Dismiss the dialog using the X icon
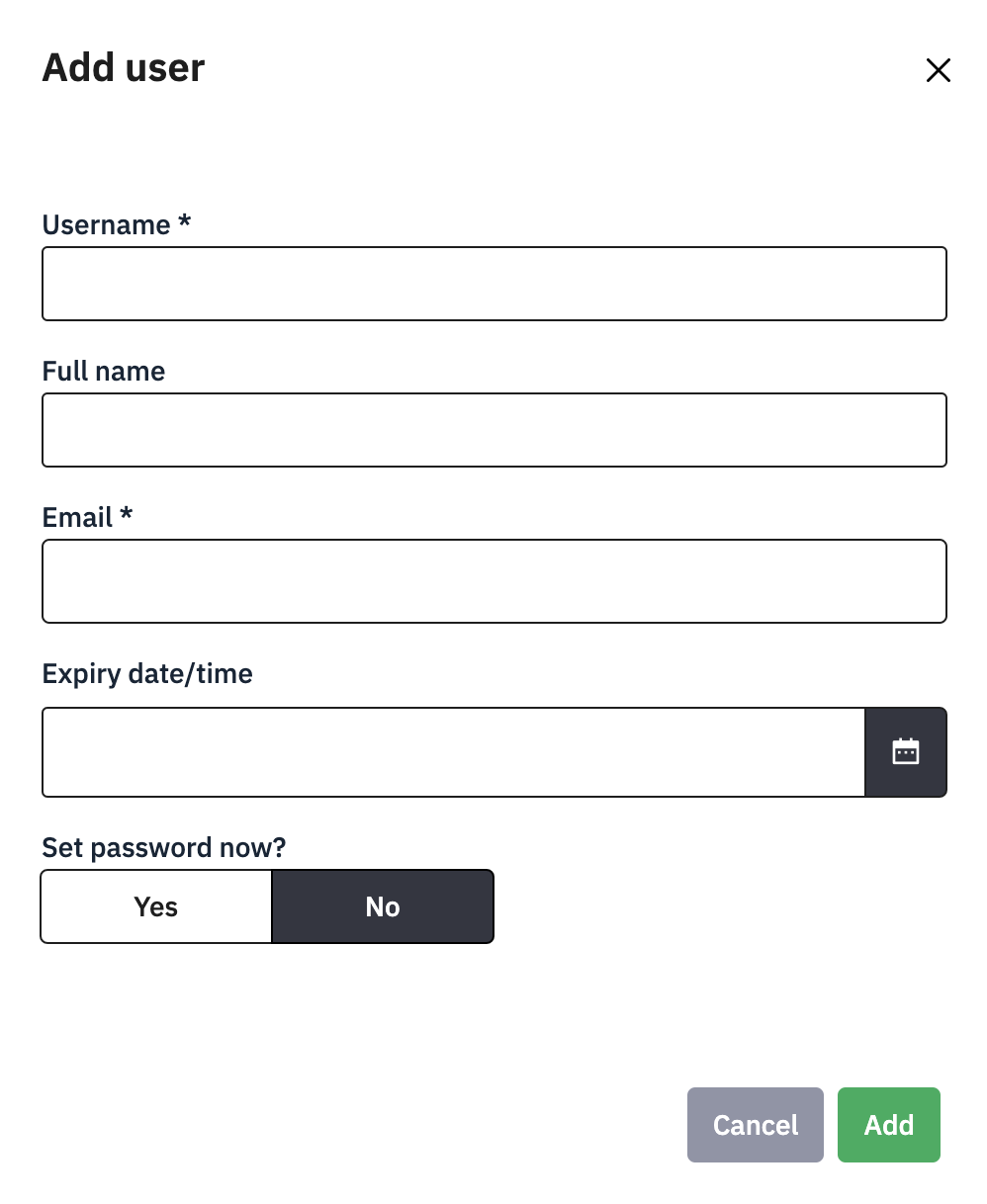The image size is (987, 1204). tap(938, 70)
